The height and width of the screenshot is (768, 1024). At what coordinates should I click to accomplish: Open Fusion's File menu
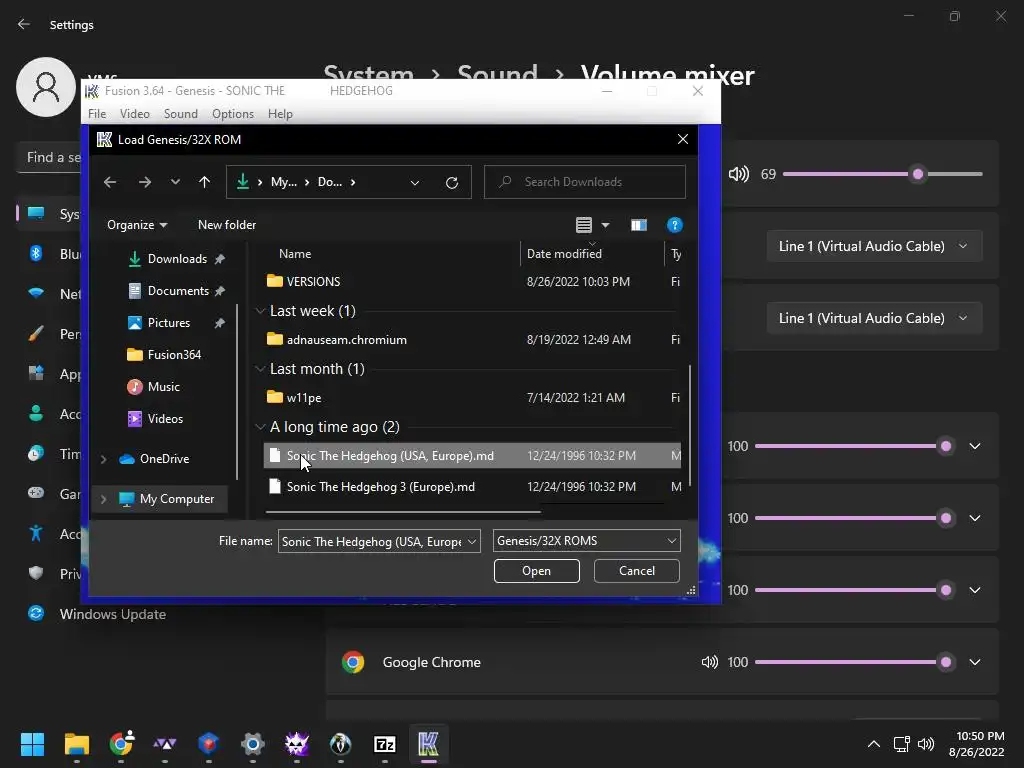click(97, 114)
